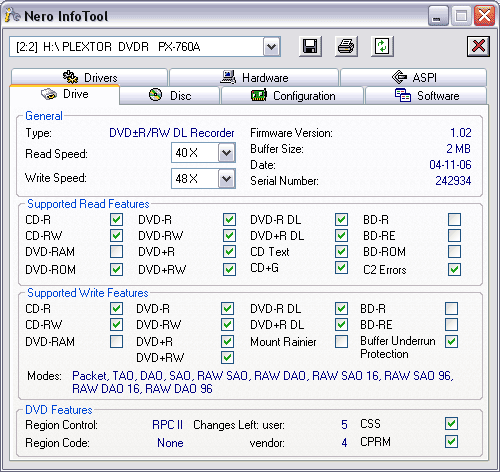Click the write modes list text
500x472 pixels.
(263, 382)
